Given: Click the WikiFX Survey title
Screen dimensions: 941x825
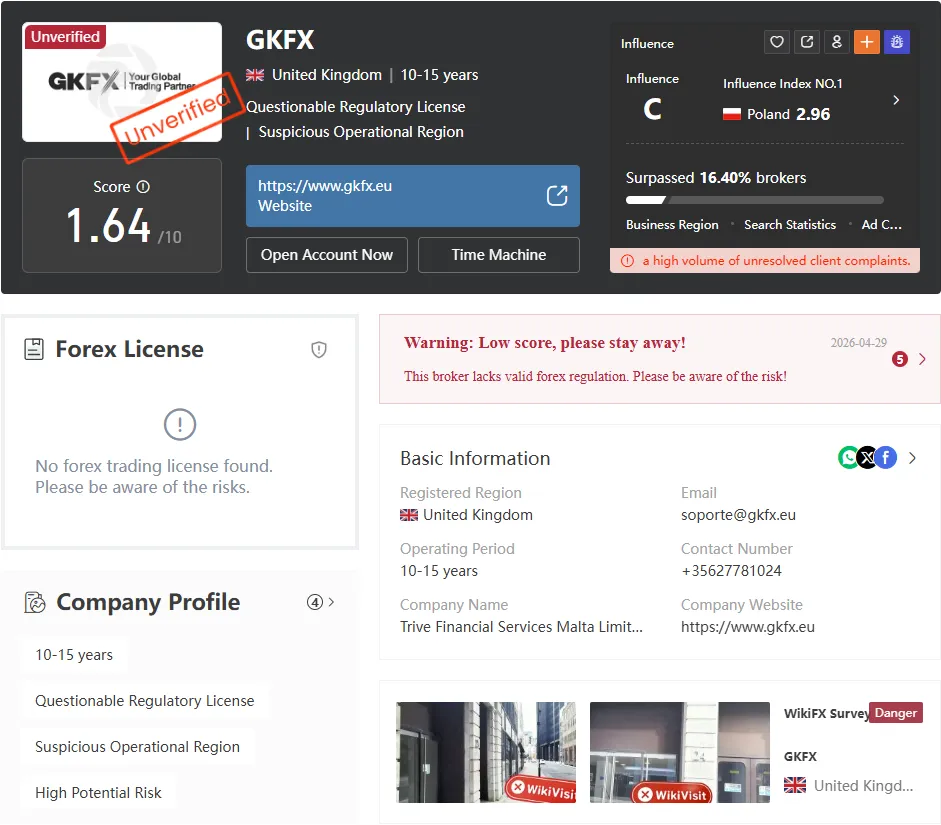Looking at the screenshot, I should (826, 713).
